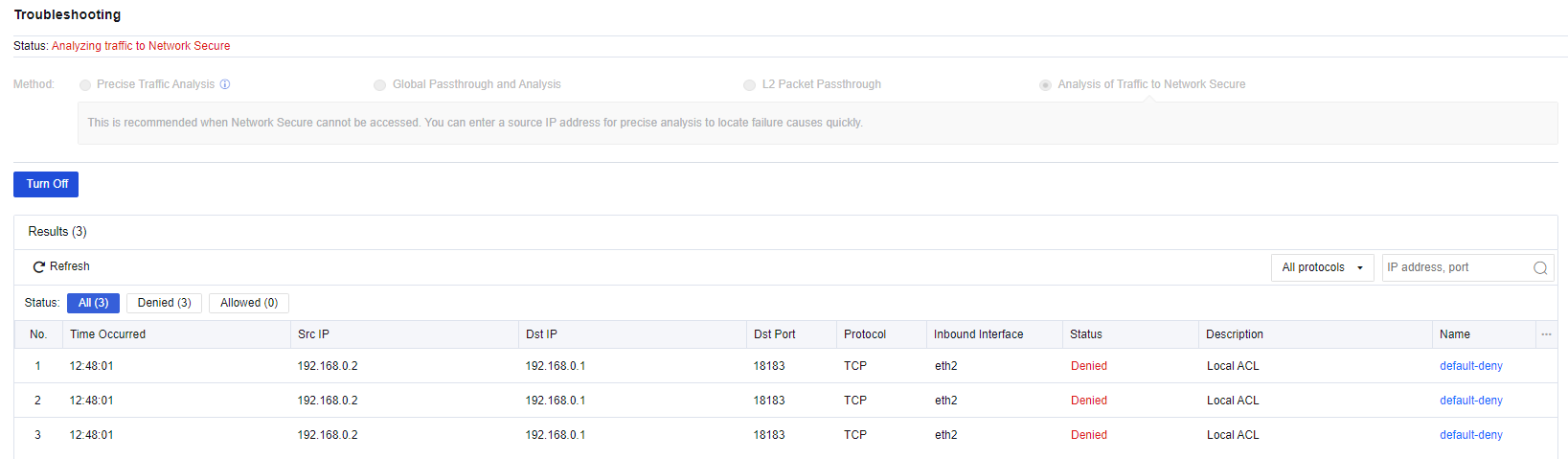The width and height of the screenshot is (1568, 459).
Task: Click the info icon beside Precise Traffic Analysis
Action: (225, 84)
